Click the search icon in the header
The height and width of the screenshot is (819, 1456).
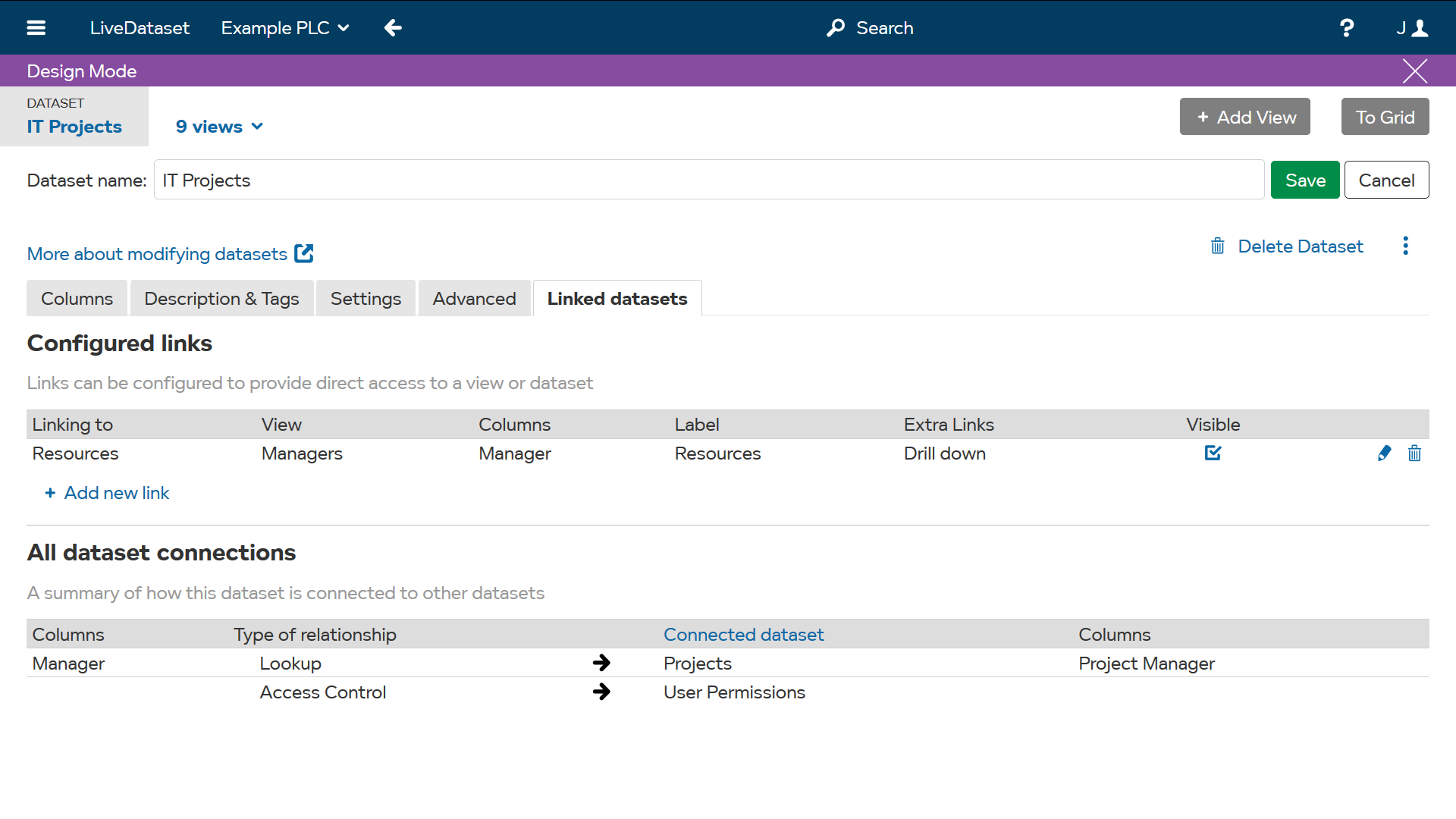coord(835,27)
